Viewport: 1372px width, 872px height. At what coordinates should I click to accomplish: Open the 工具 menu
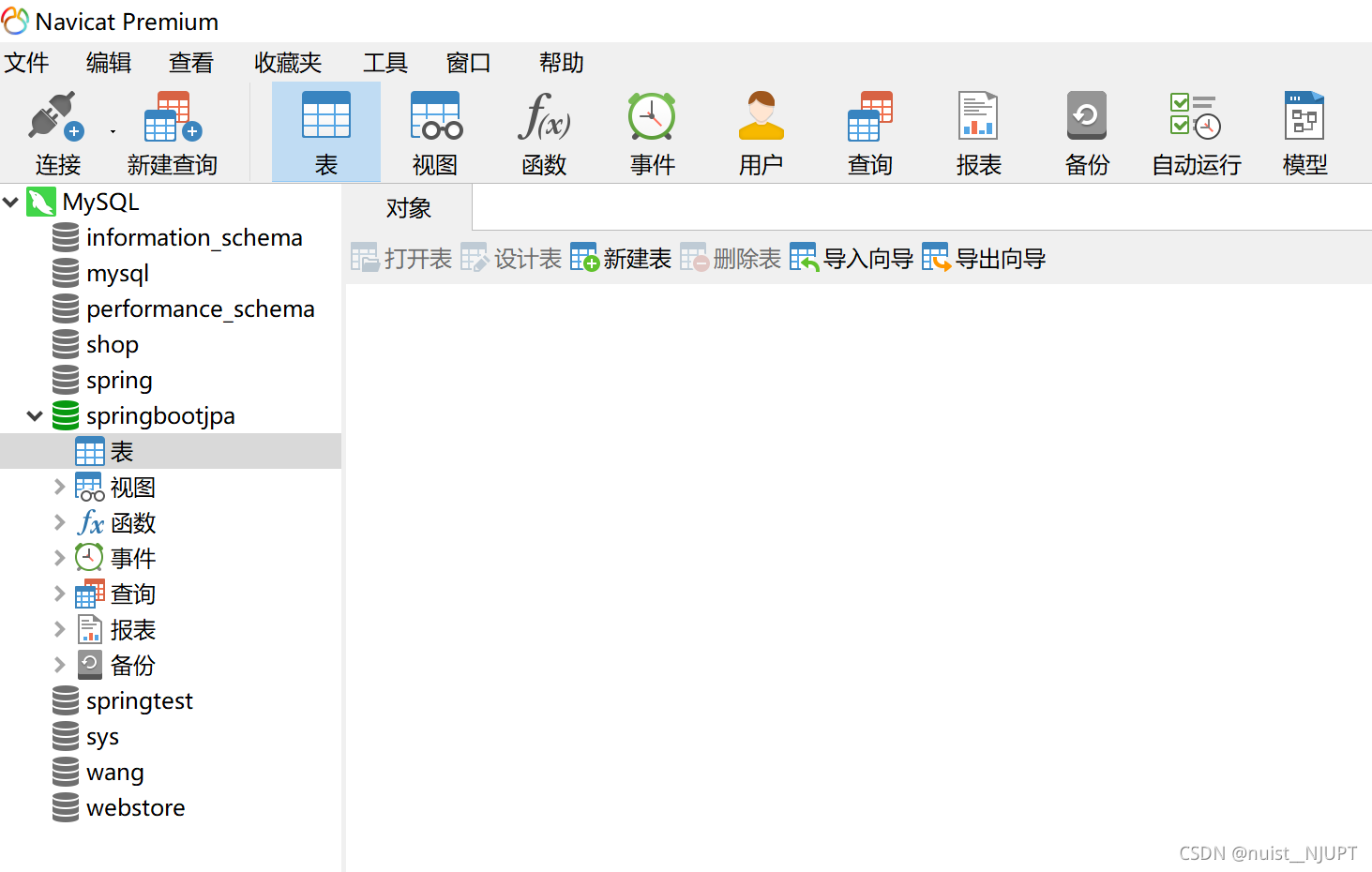(x=385, y=63)
